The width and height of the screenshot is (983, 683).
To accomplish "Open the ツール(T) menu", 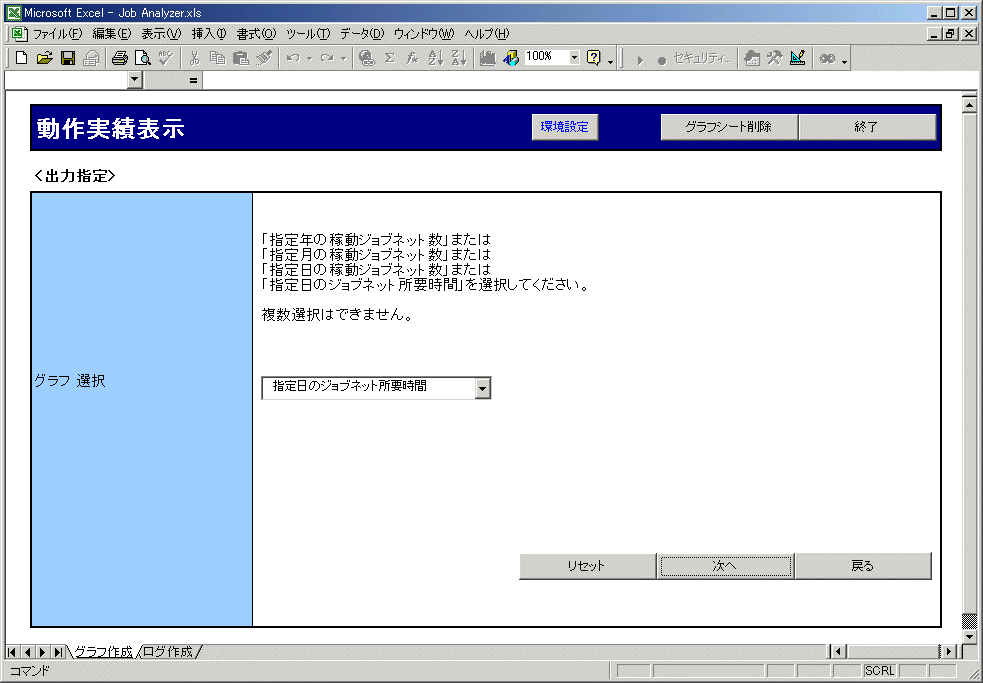I will pyautogui.click(x=308, y=34).
